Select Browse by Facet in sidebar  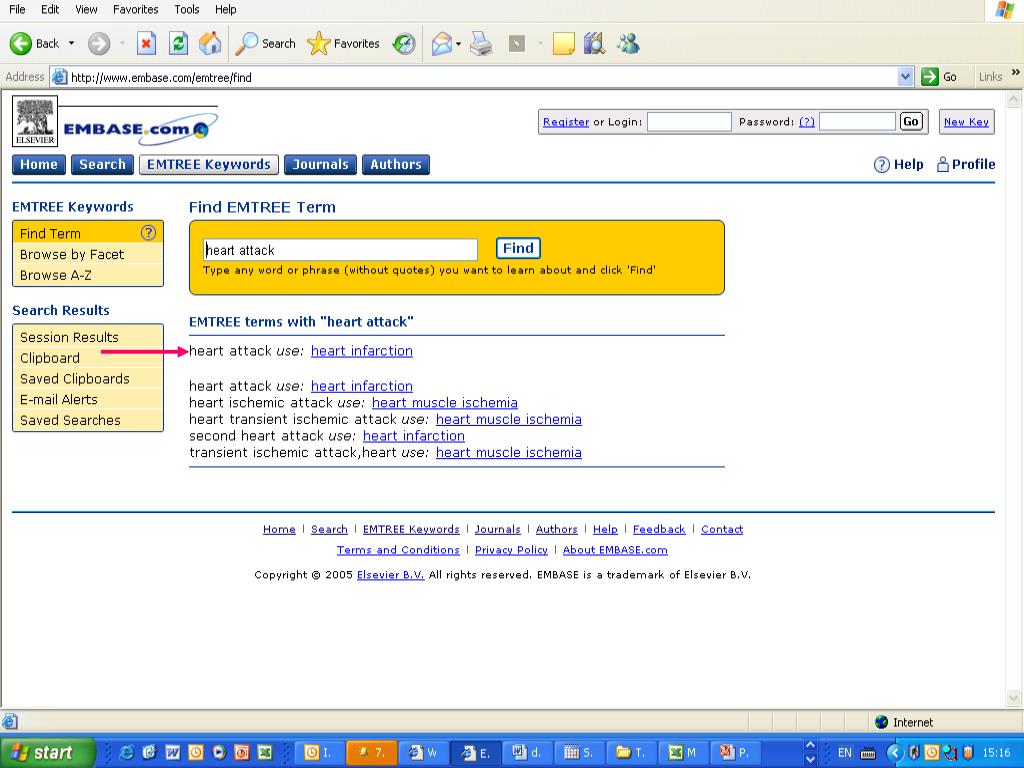pos(72,254)
